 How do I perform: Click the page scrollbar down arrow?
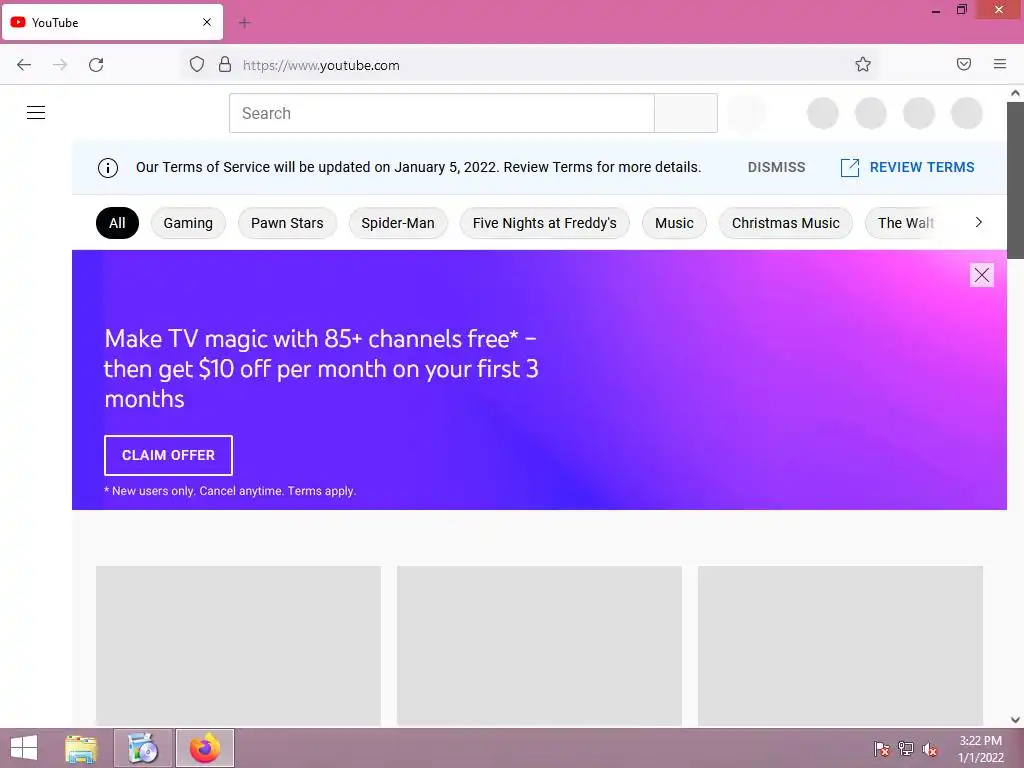(1015, 720)
